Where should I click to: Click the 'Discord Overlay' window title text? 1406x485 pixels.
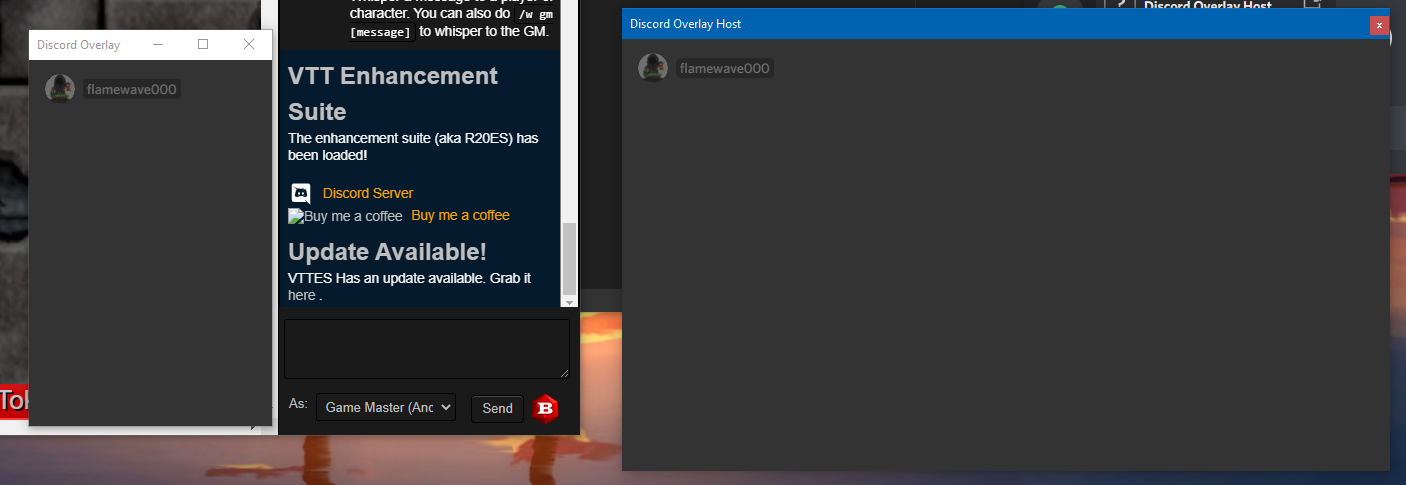click(x=78, y=45)
